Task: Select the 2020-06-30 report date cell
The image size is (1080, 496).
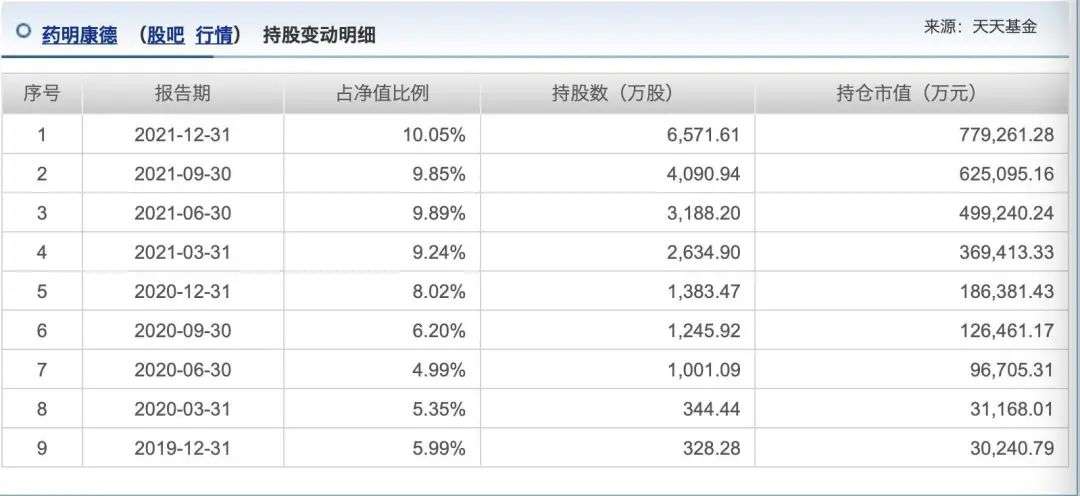Action: (183, 371)
